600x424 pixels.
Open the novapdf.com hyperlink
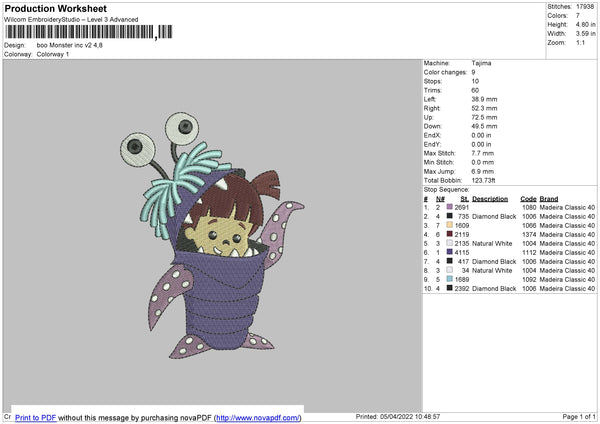point(258,417)
